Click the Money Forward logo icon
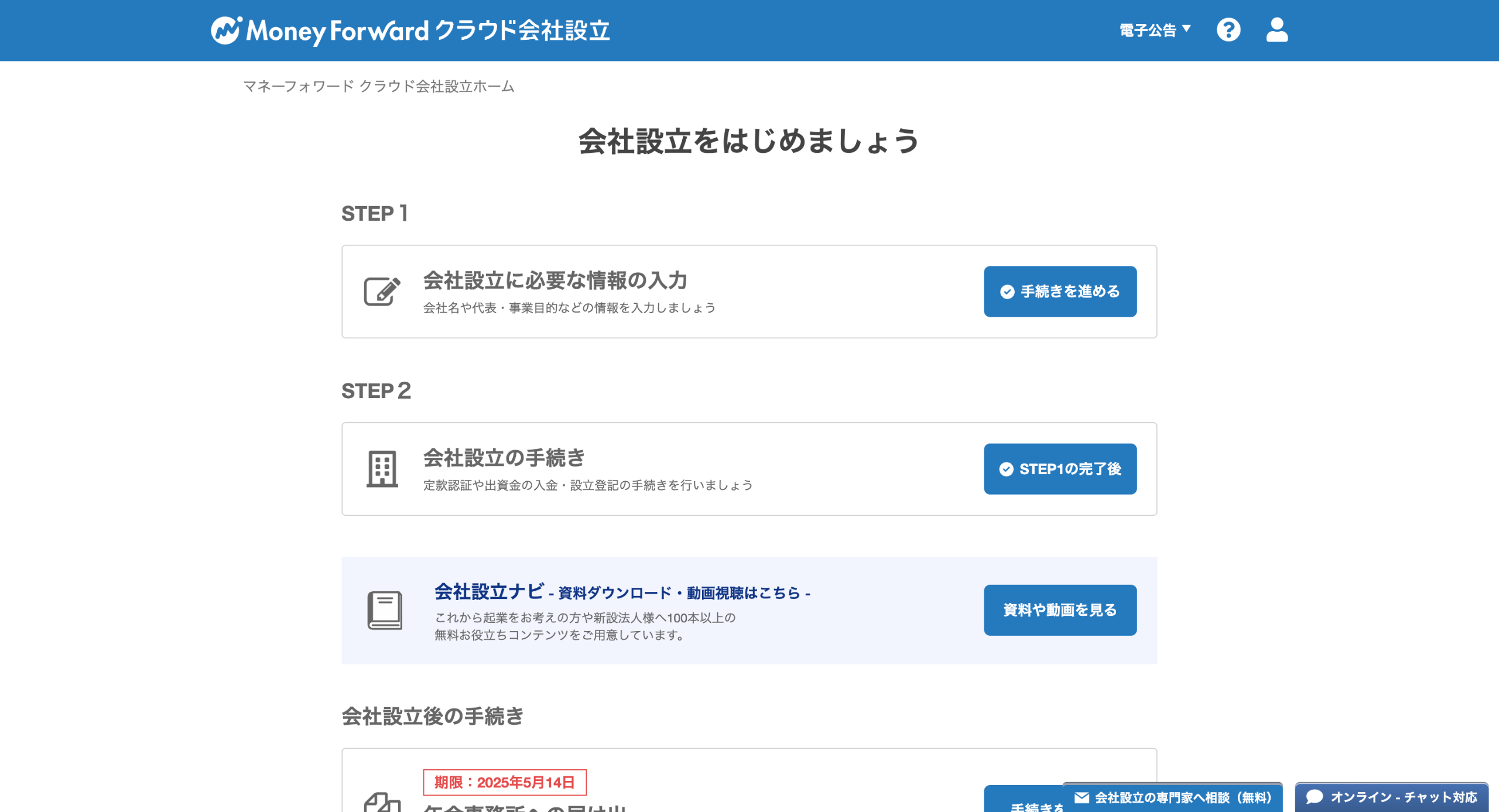The height and width of the screenshot is (812, 1499). tap(226, 30)
